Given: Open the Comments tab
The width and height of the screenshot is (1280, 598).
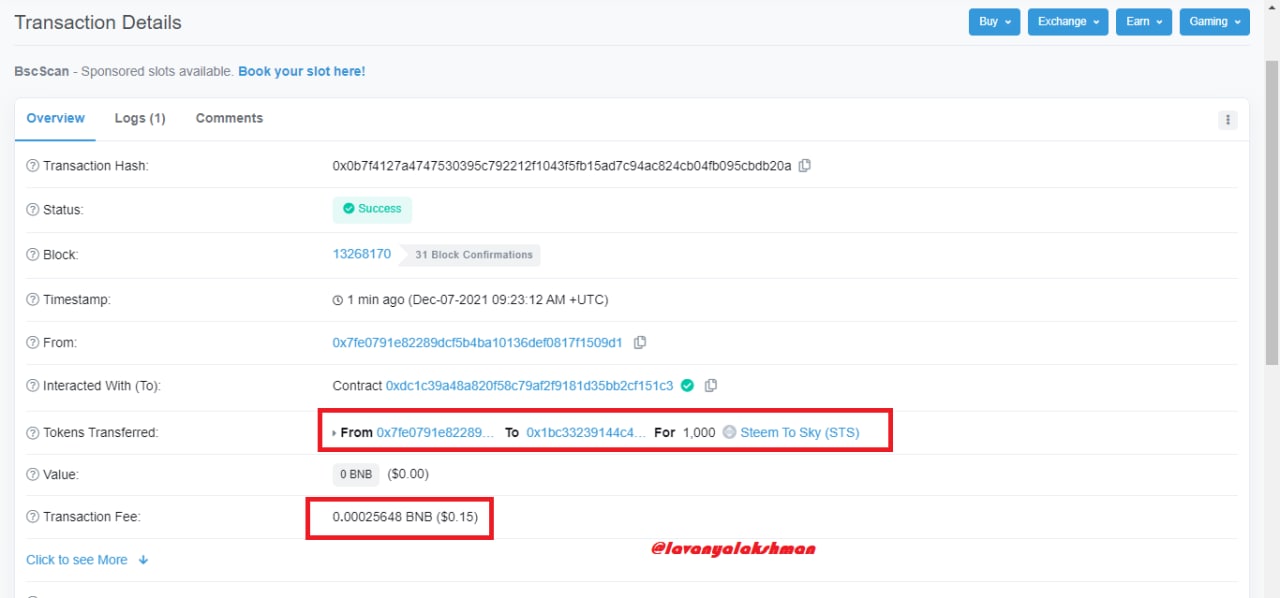Looking at the screenshot, I should tap(229, 118).
